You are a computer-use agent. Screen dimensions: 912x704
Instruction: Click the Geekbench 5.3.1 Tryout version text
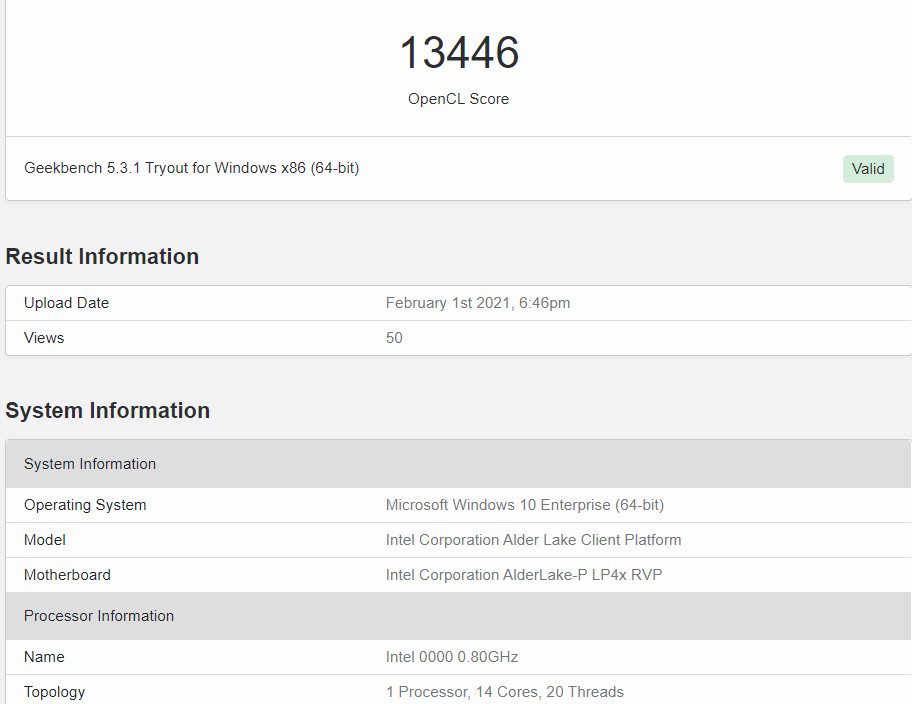coord(191,168)
